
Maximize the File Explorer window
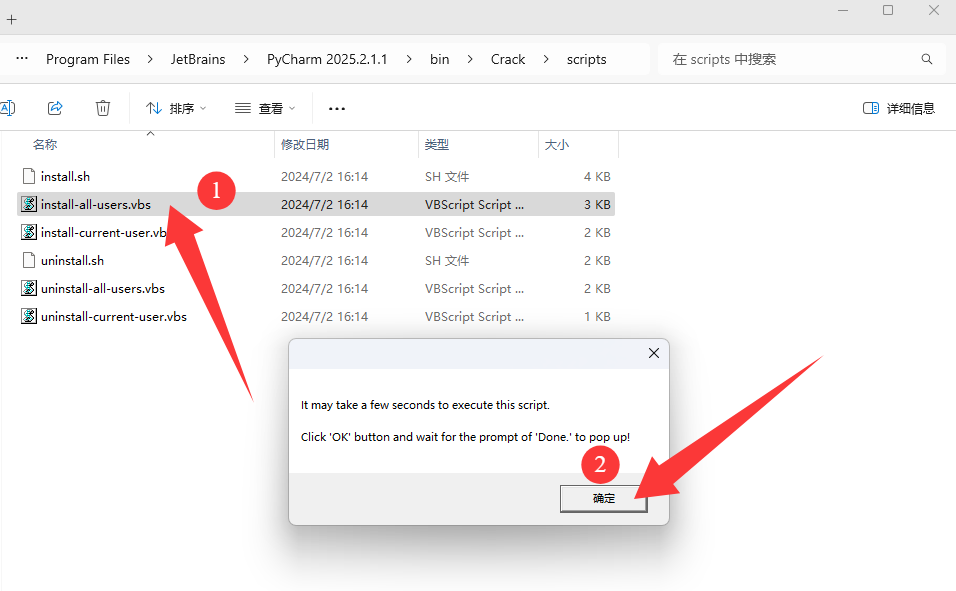(888, 10)
